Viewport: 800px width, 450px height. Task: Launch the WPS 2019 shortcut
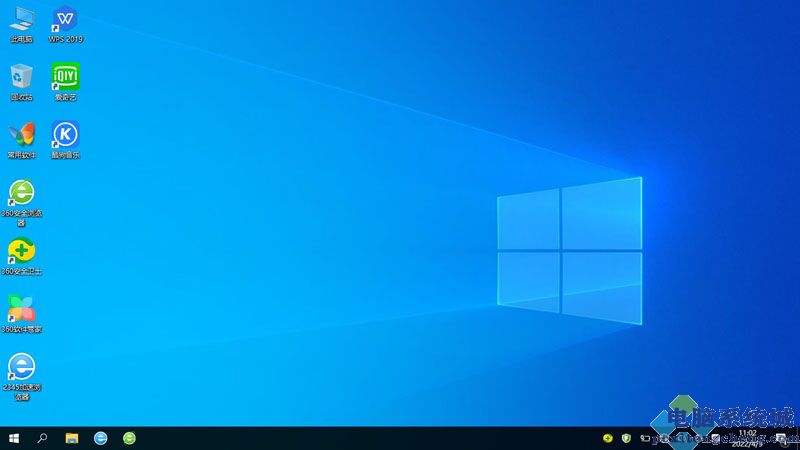click(65, 24)
